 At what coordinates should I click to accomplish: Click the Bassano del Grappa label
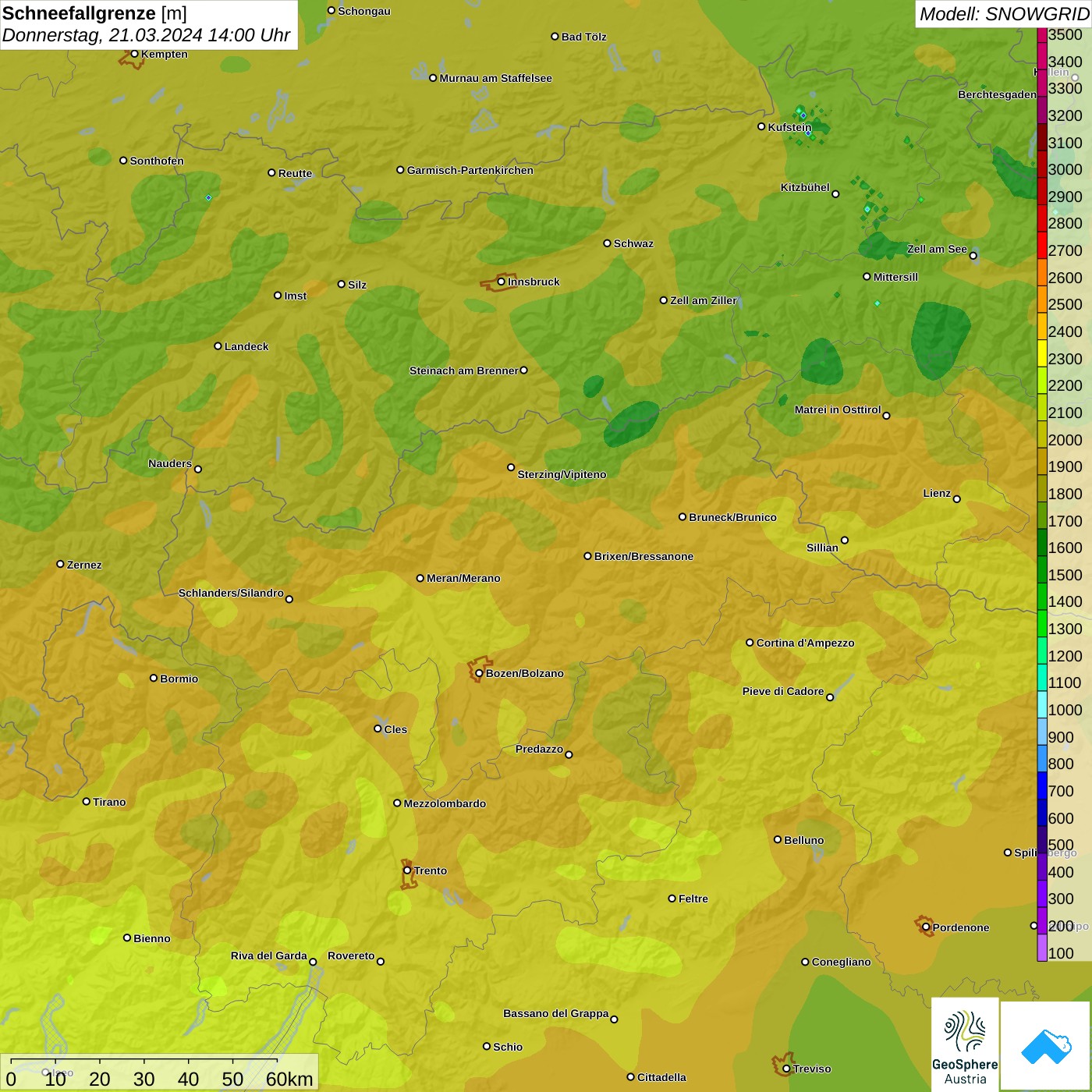(555, 1013)
